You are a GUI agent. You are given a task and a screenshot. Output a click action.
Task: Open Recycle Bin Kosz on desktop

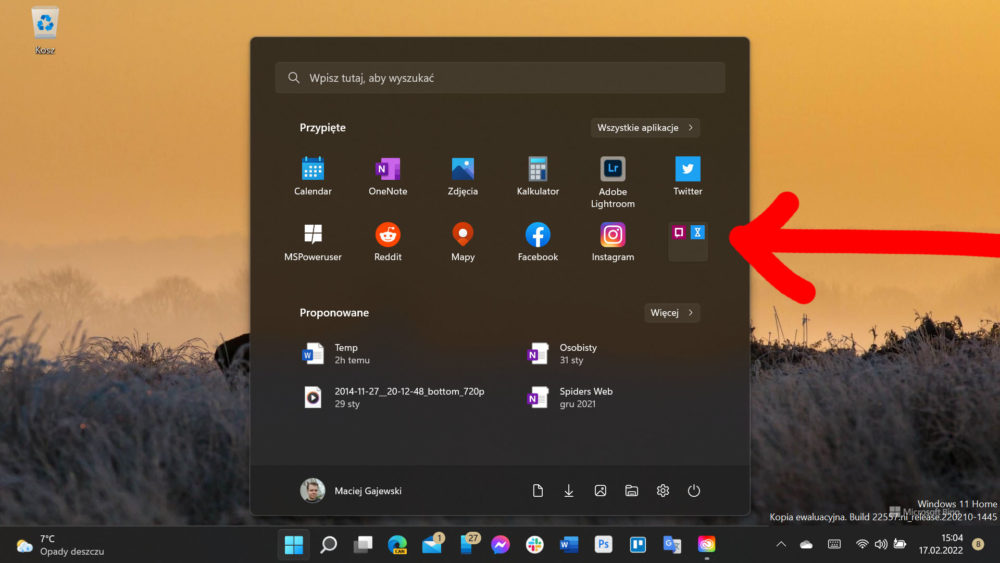(45, 31)
